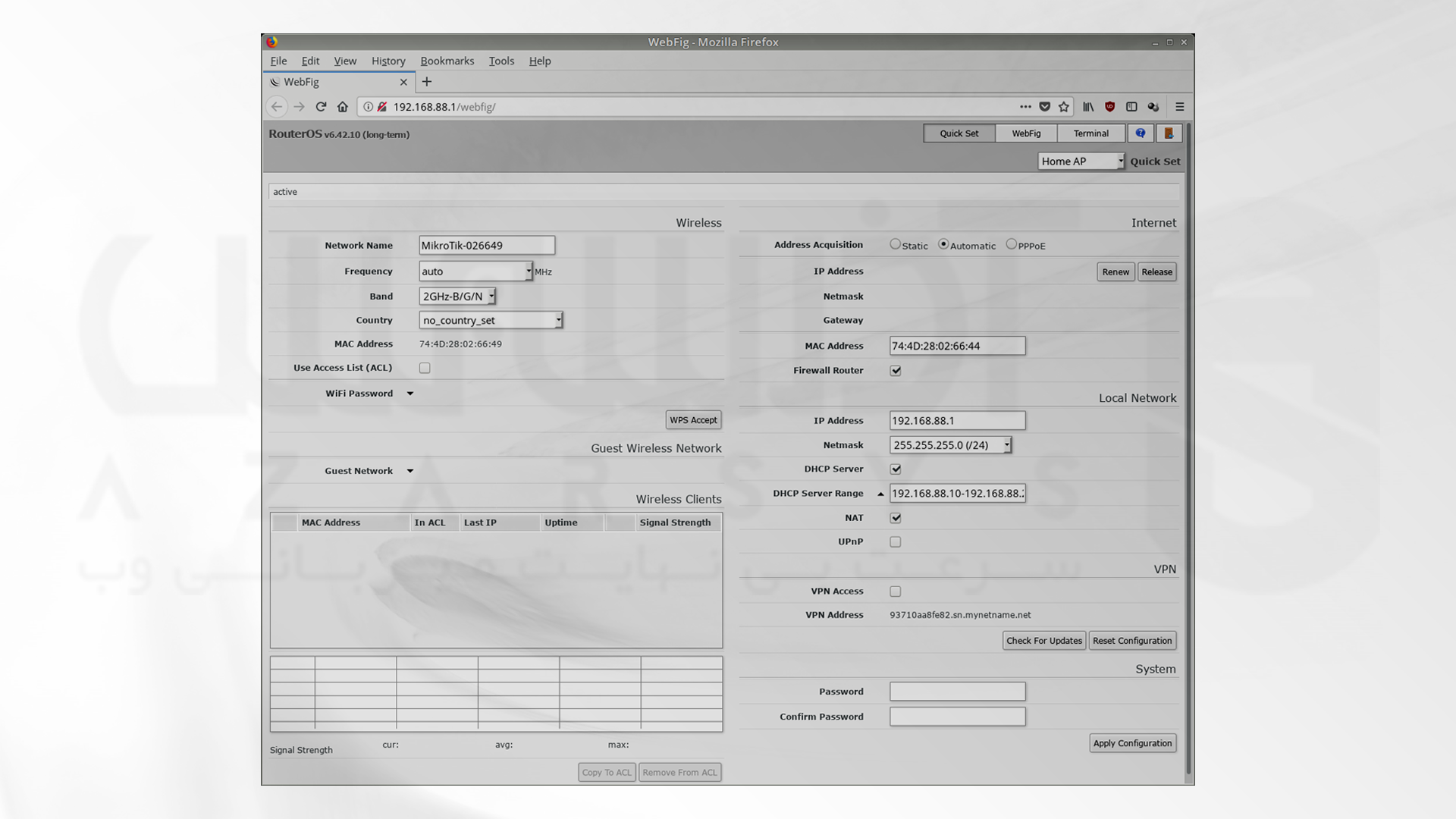Click the browser address bar URL
The image size is (1456, 819).
(x=444, y=107)
